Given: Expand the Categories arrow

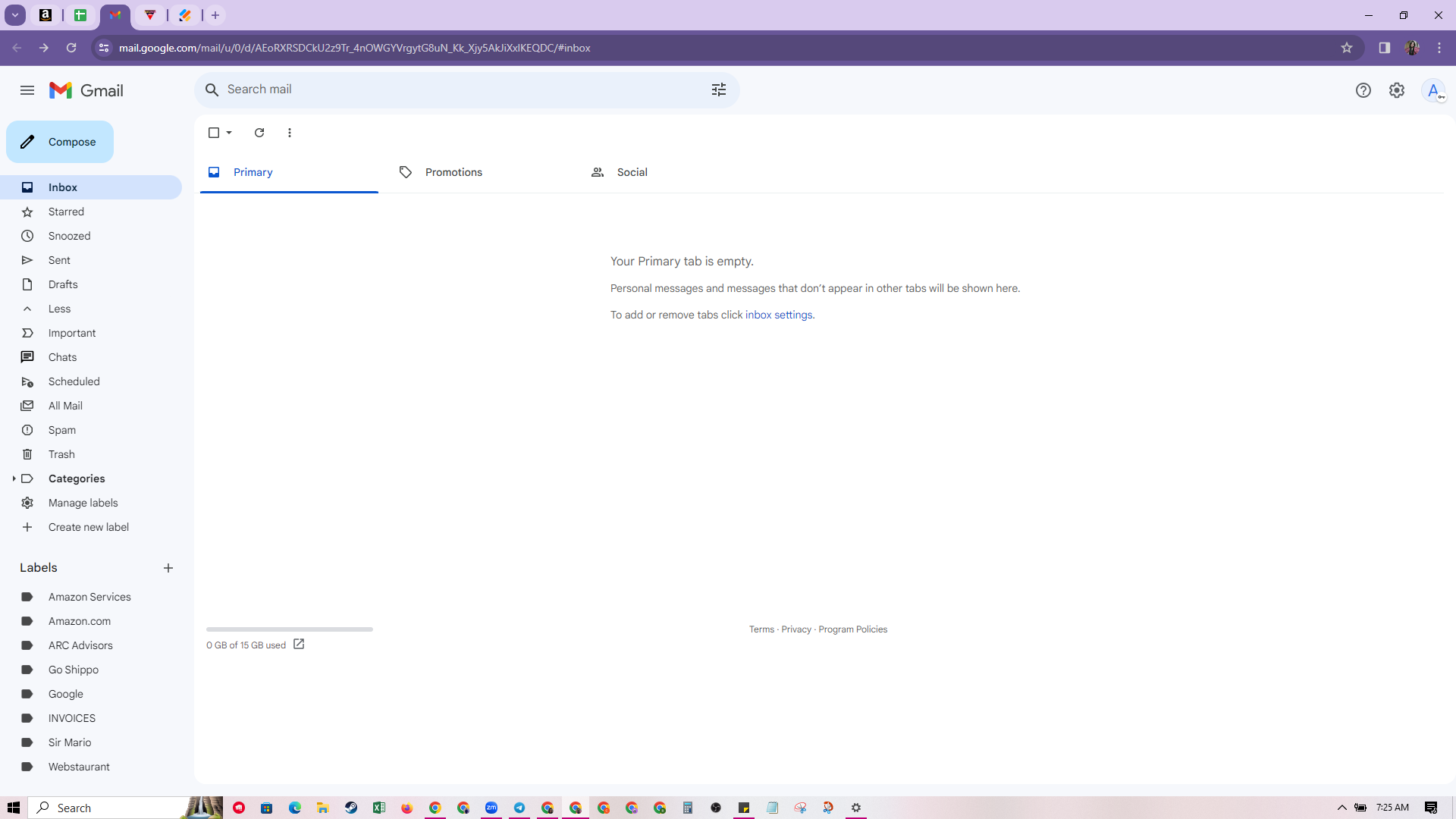Looking at the screenshot, I should (x=14, y=479).
